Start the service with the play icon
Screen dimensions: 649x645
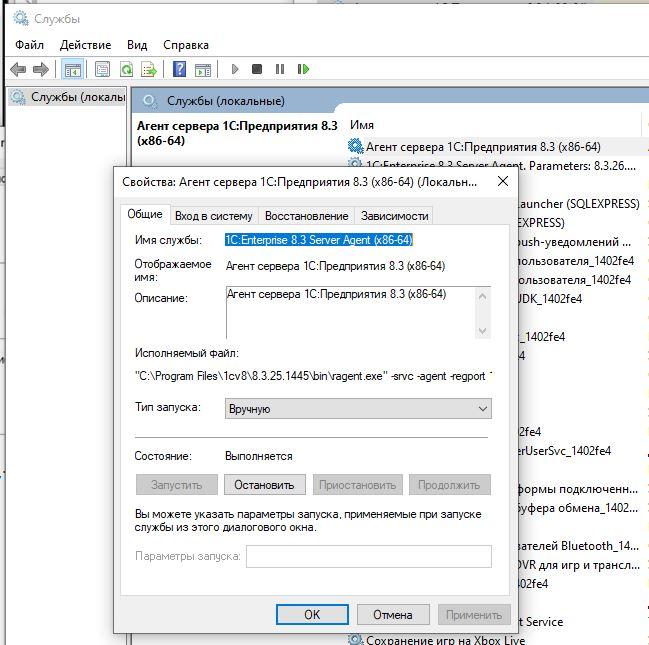click(x=235, y=69)
